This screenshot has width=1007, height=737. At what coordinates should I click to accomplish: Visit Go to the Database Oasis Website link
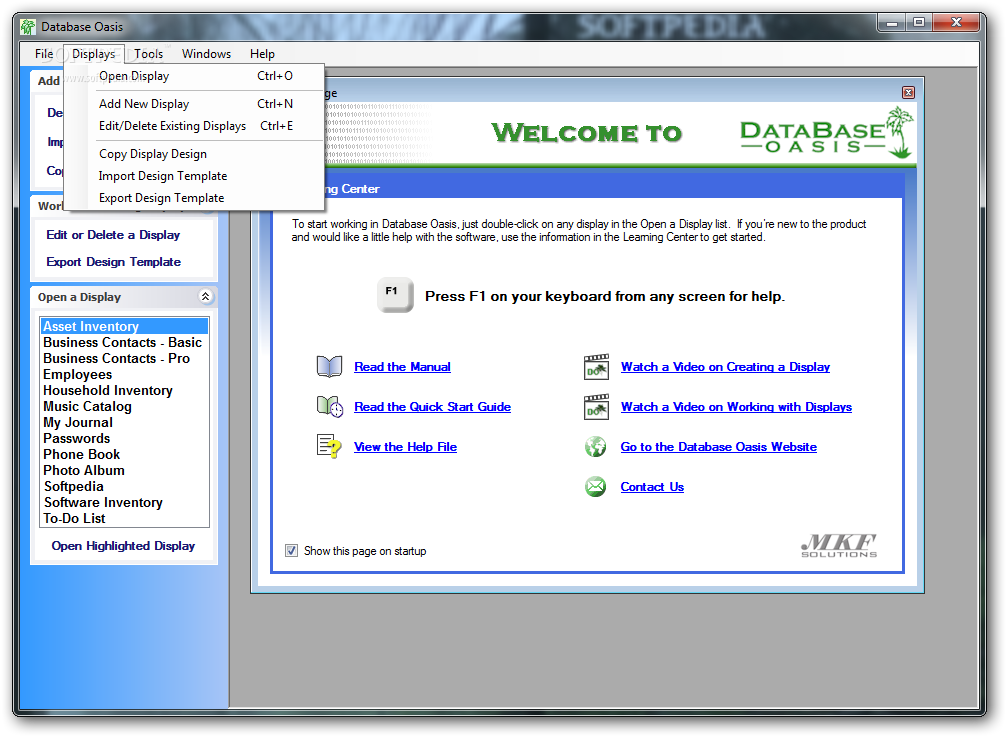[x=719, y=446]
